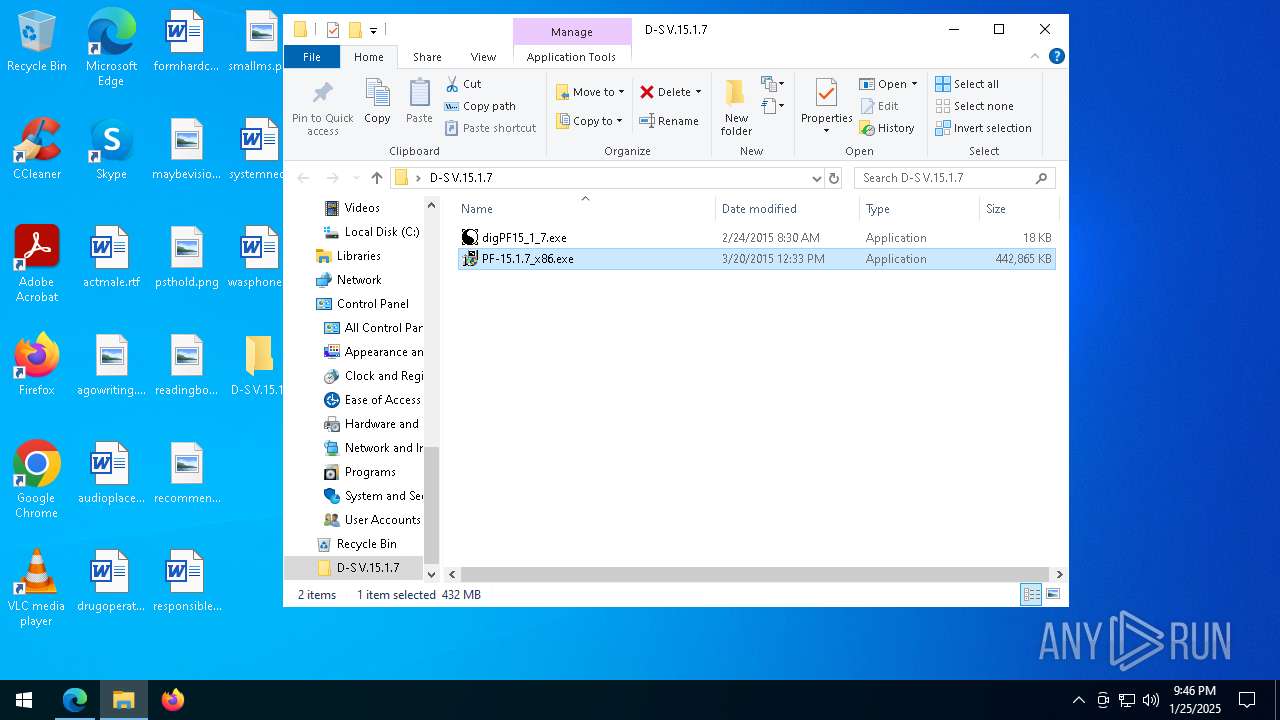Screen dimensions: 1280x720
Task: Click Copy path in ribbon
Action: click(x=481, y=106)
